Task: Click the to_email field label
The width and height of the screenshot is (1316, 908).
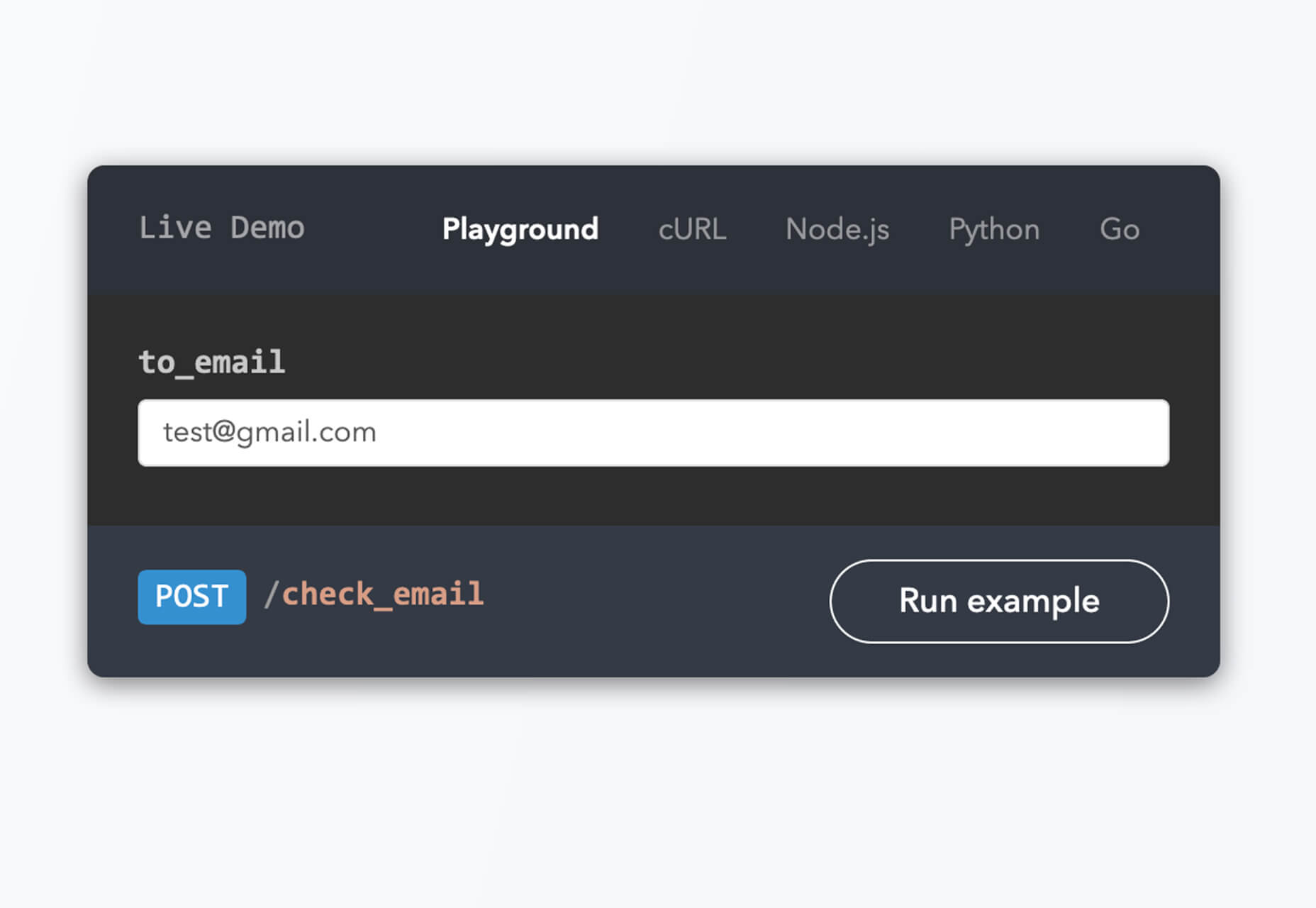Action: pos(212,362)
